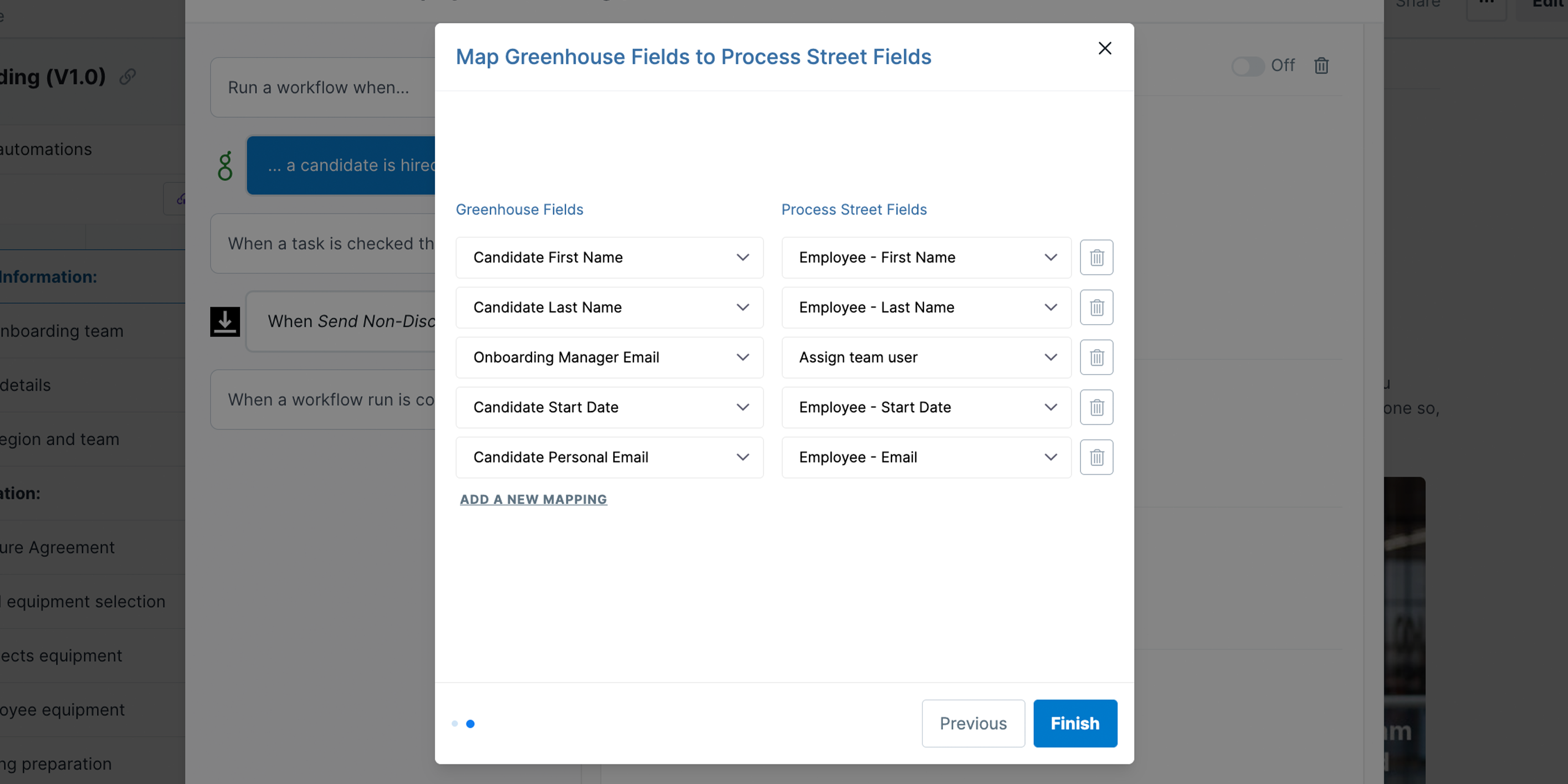Go back with Previous button
1568x784 pixels.
pyautogui.click(x=973, y=723)
